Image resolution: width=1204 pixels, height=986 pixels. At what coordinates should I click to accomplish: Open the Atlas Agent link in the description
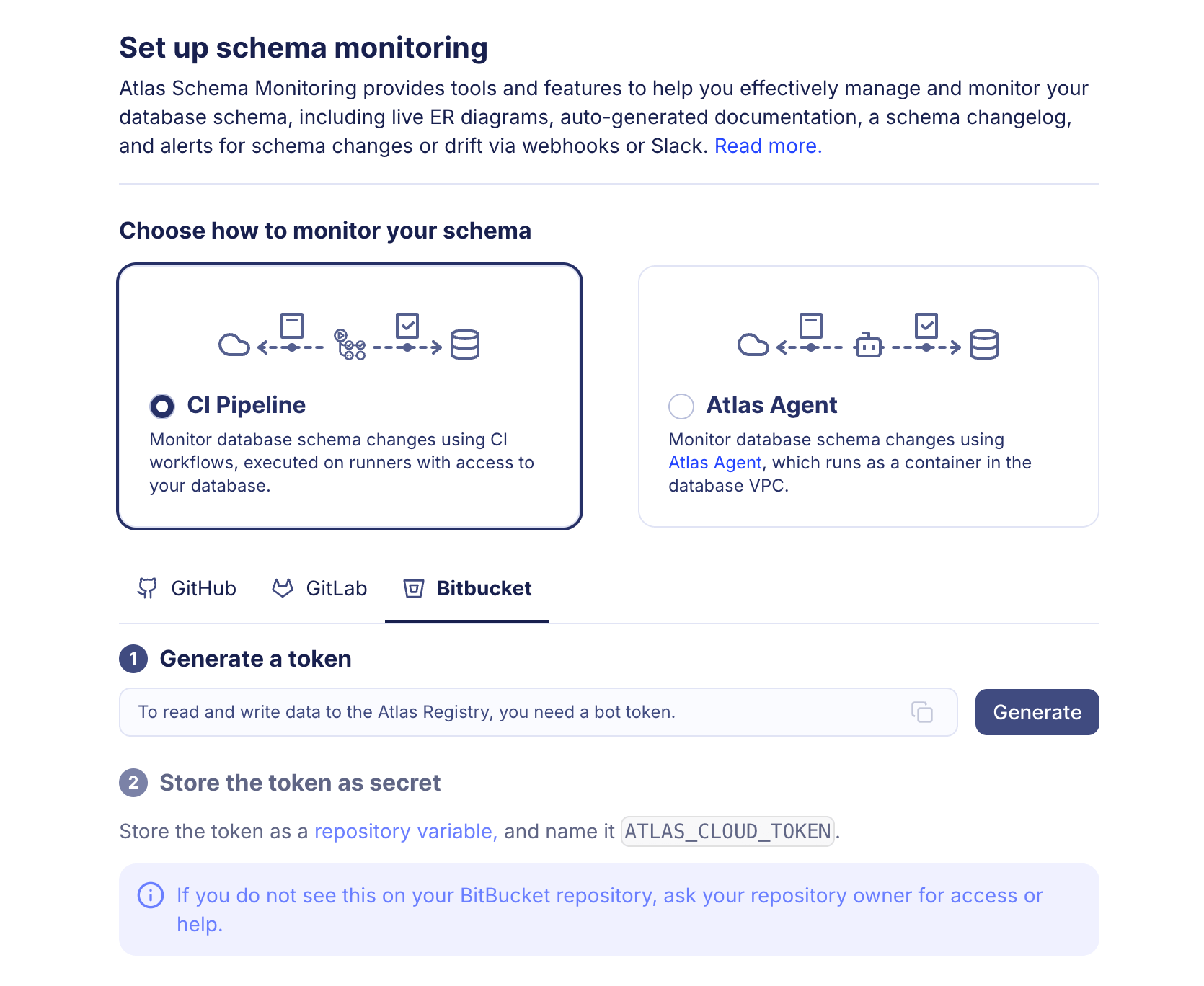[x=714, y=462]
